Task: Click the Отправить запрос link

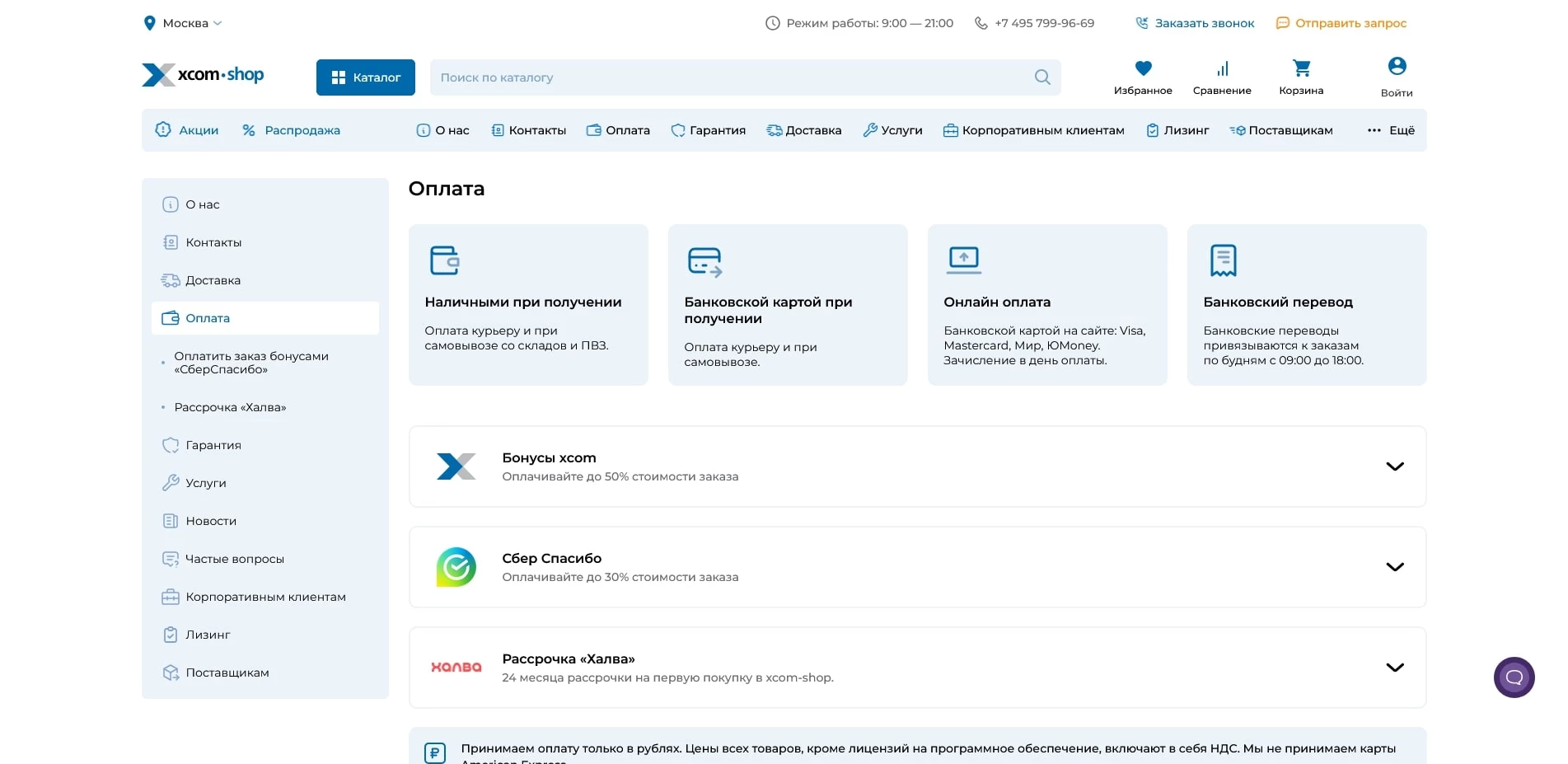Action: click(1341, 23)
